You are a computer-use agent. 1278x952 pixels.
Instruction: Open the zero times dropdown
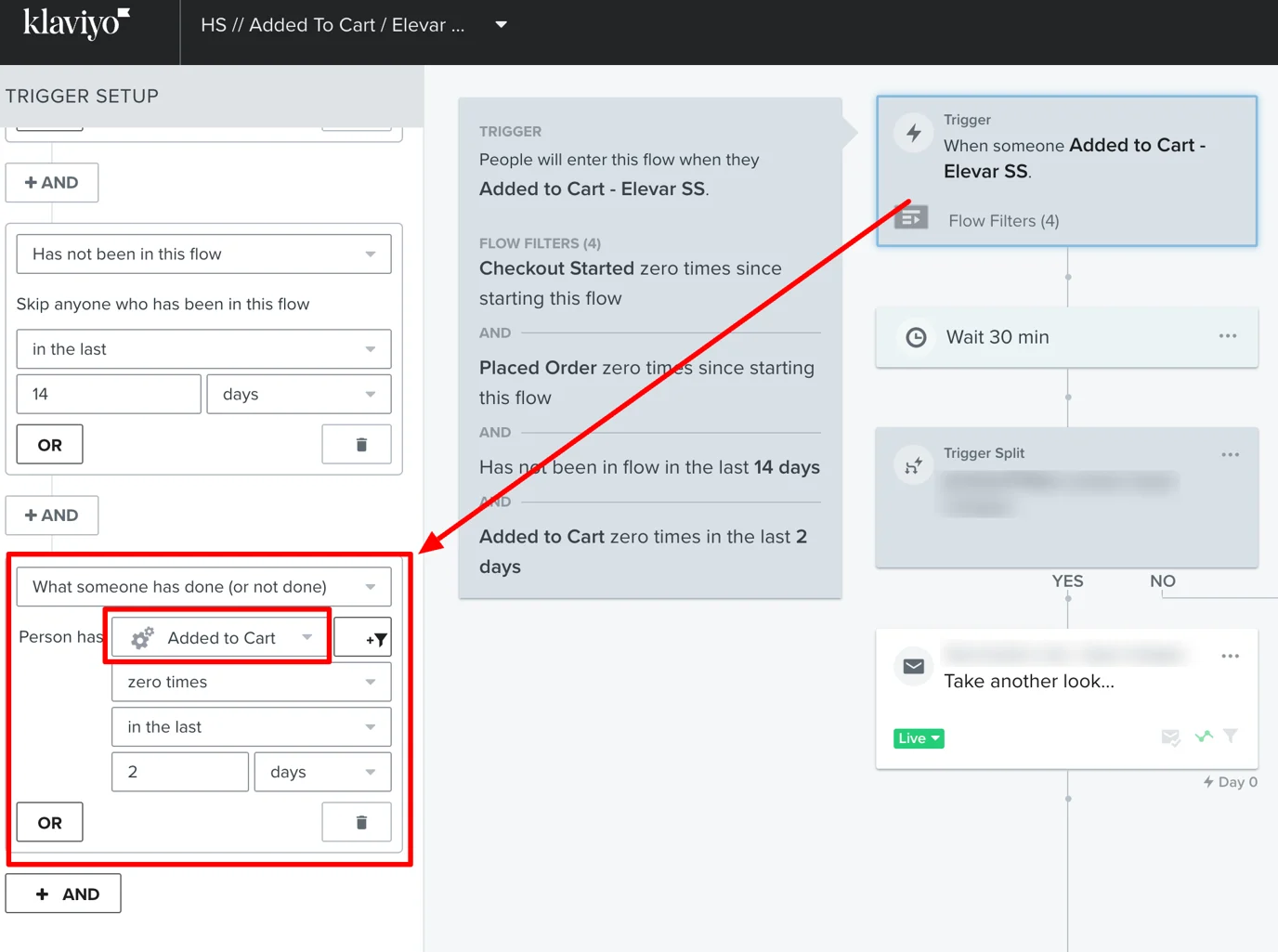point(252,683)
